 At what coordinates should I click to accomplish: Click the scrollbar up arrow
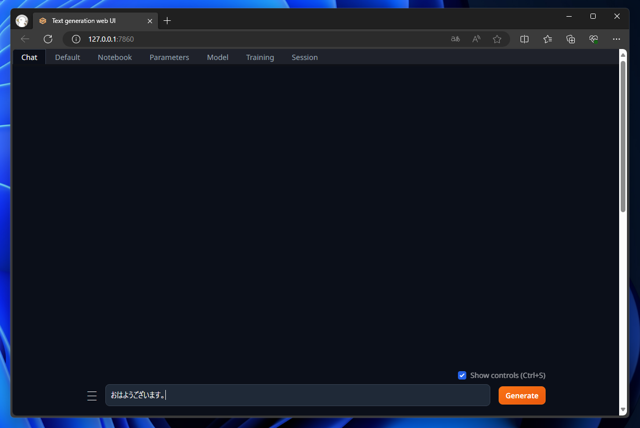(x=623, y=55)
